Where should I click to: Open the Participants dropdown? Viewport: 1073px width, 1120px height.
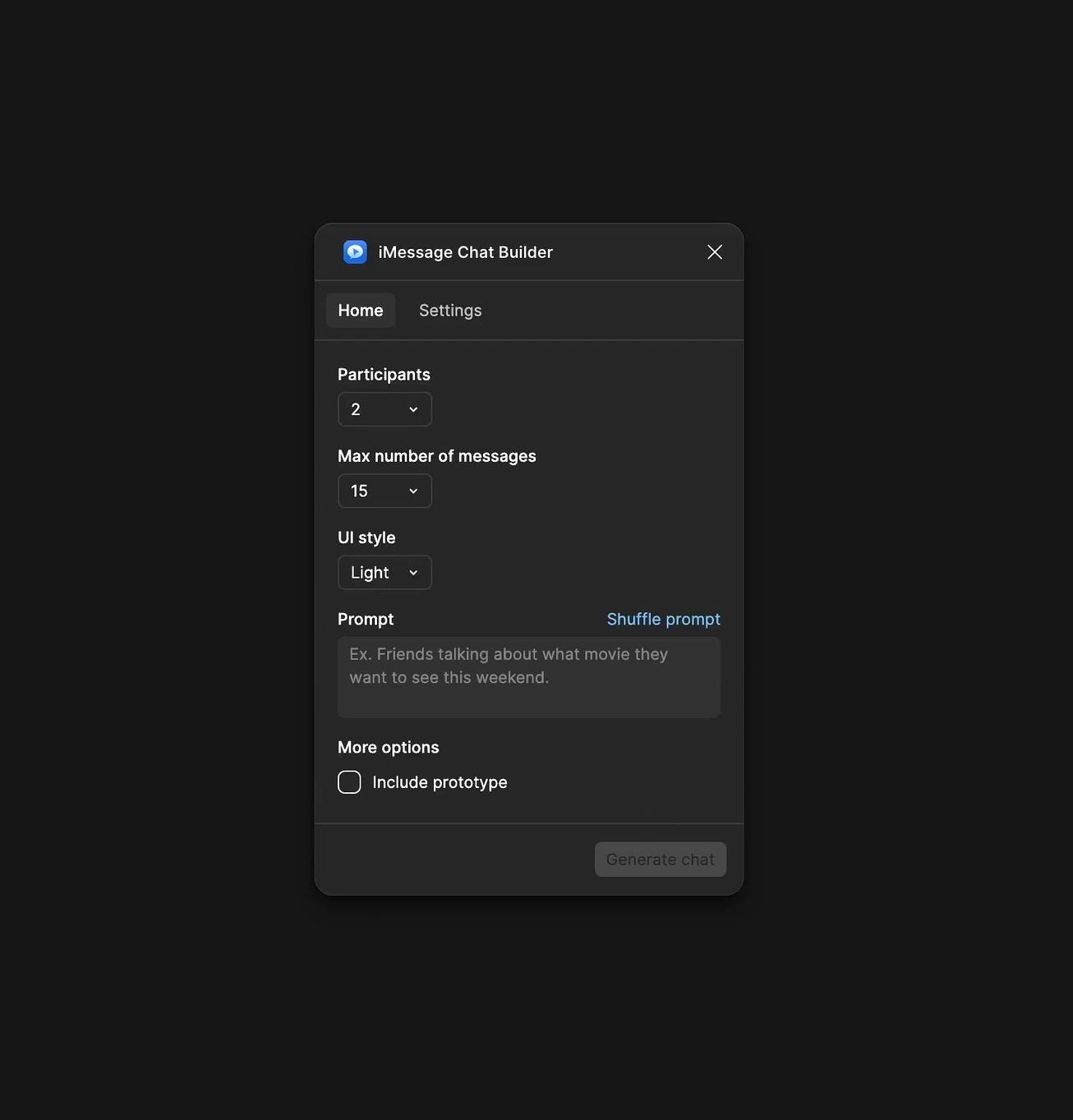385,409
